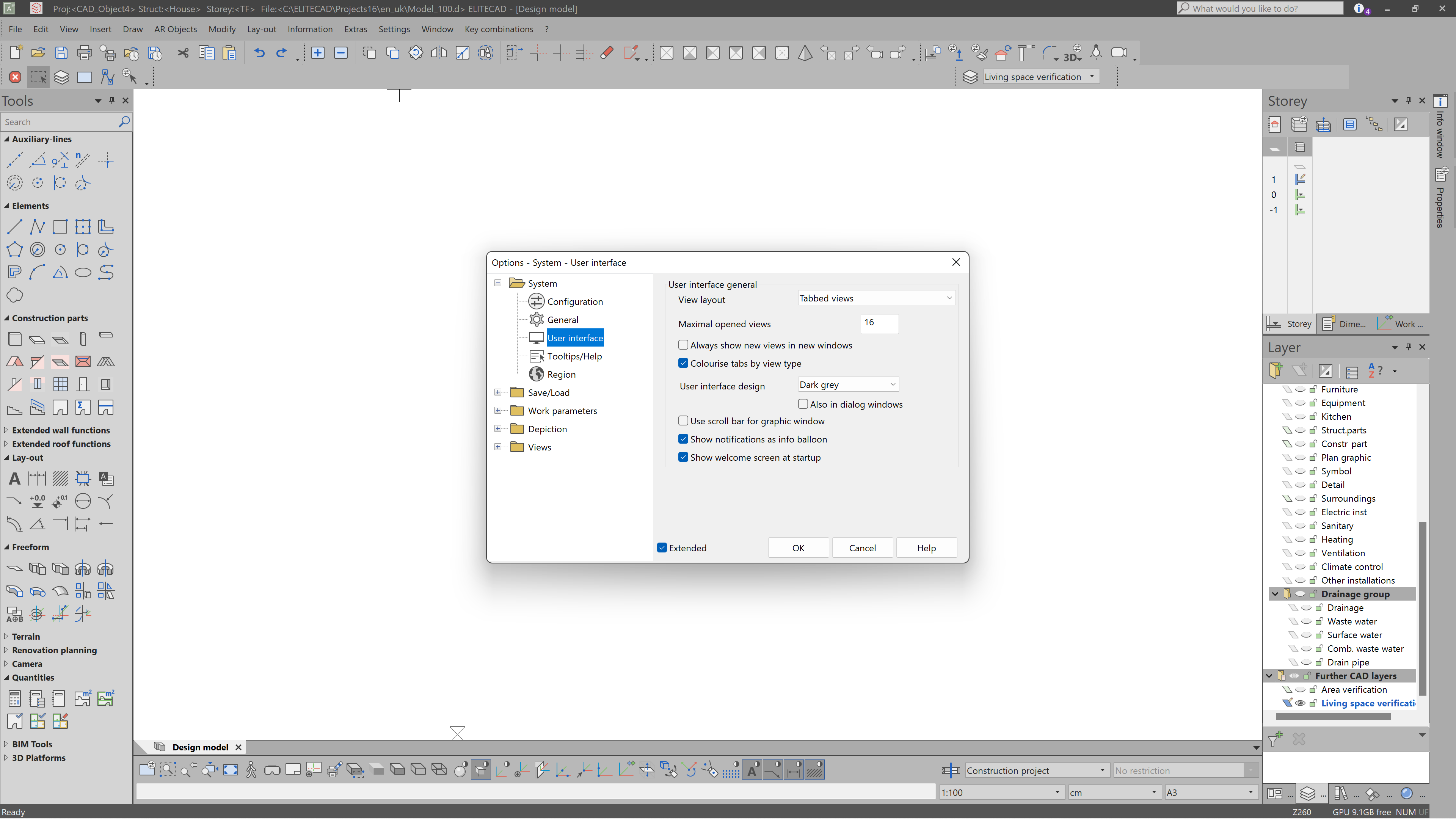
Task: Expand the Work parameters tree node
Action: click(x=498, y=410)
